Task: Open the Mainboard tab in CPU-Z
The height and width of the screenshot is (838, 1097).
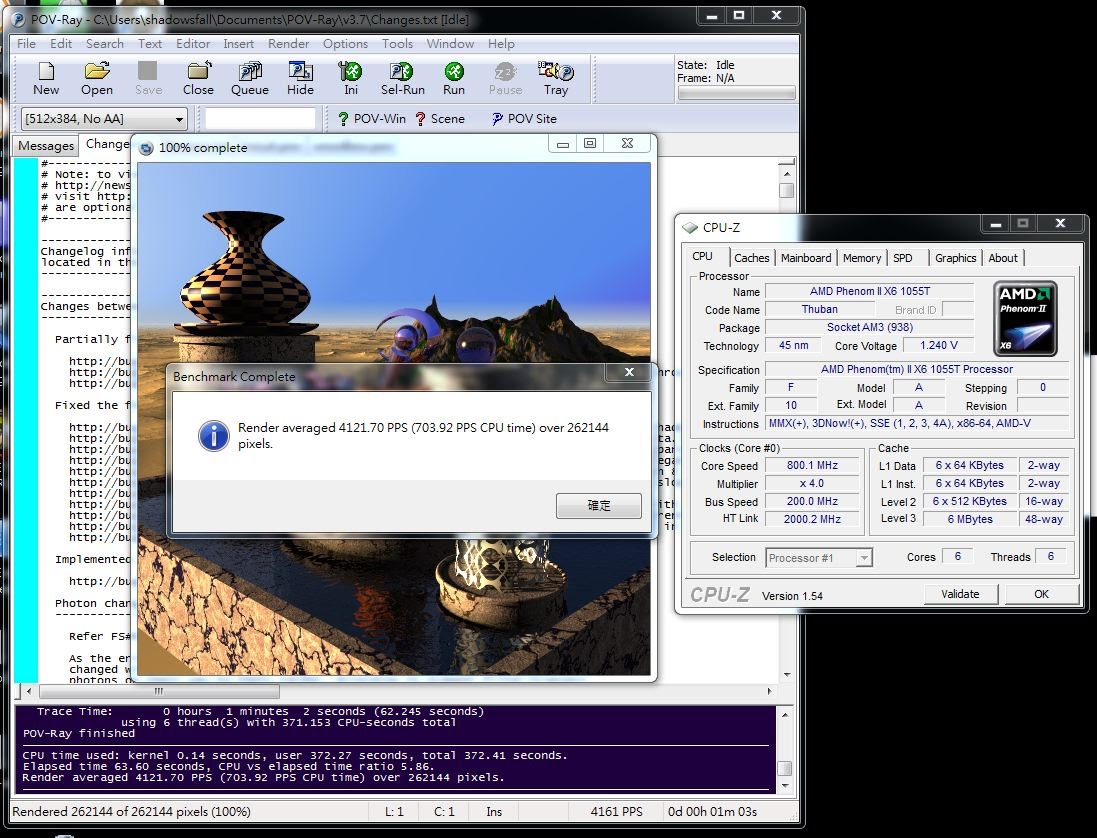Action: (806, 258)
